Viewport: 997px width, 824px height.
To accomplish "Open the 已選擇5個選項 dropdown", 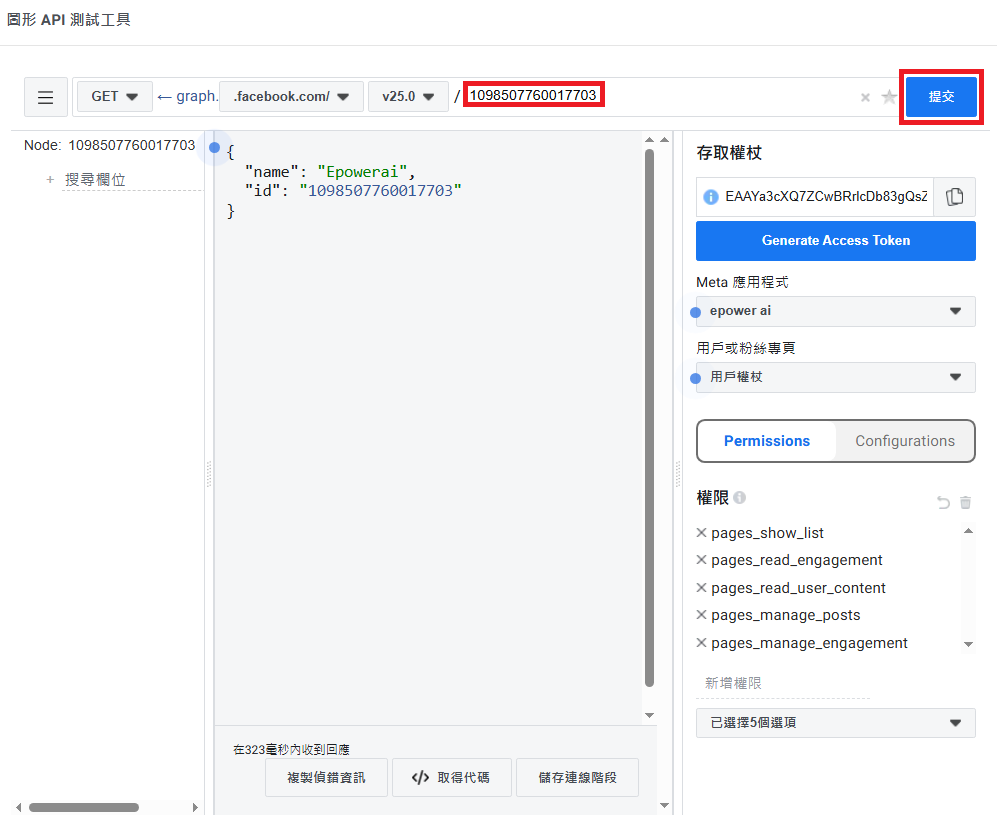I will tap(835, 723).
